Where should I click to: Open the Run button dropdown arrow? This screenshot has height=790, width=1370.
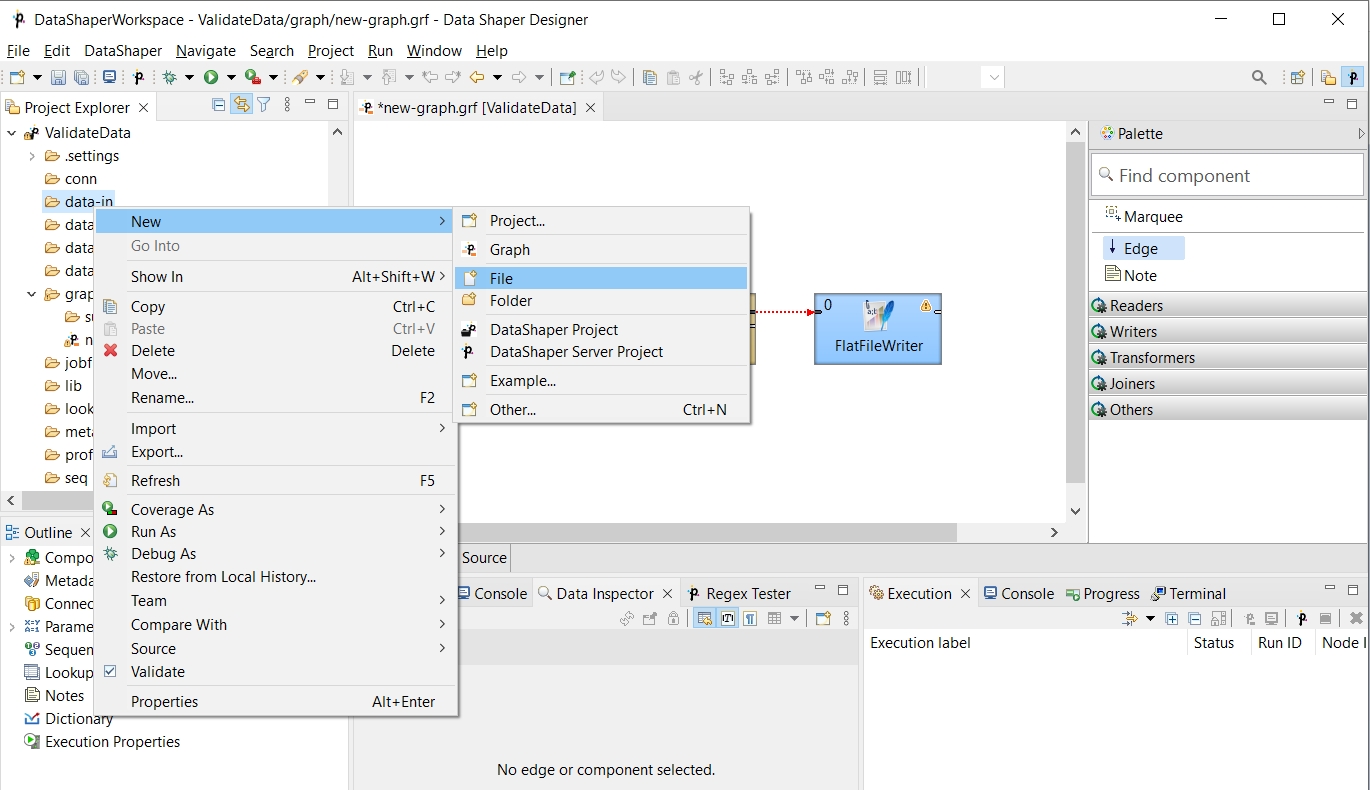tap(231, 77)
